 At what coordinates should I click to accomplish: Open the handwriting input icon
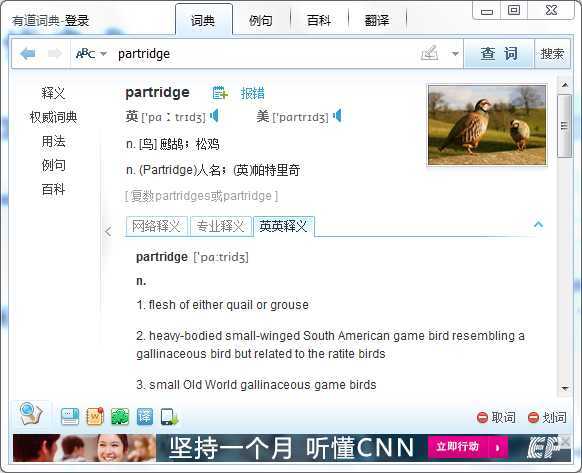[429, 54]
